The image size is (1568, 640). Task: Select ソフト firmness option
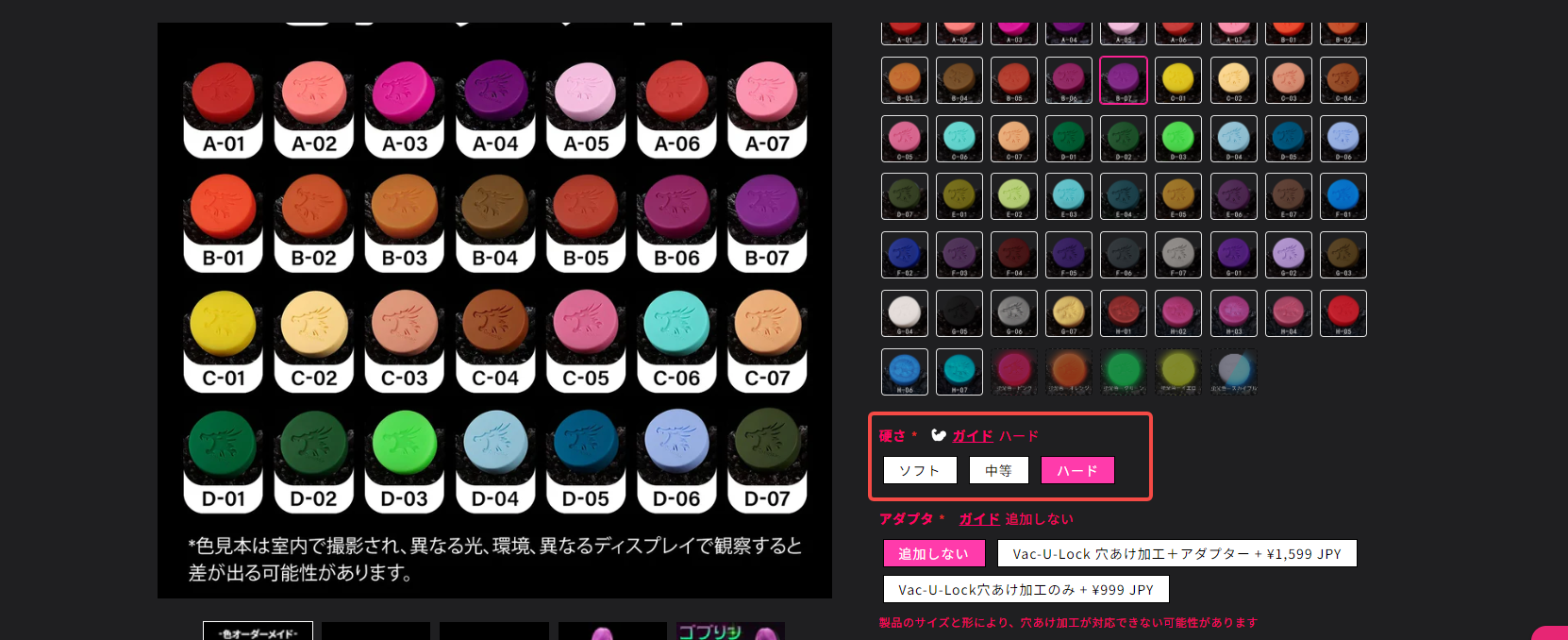tap(920, 470)
